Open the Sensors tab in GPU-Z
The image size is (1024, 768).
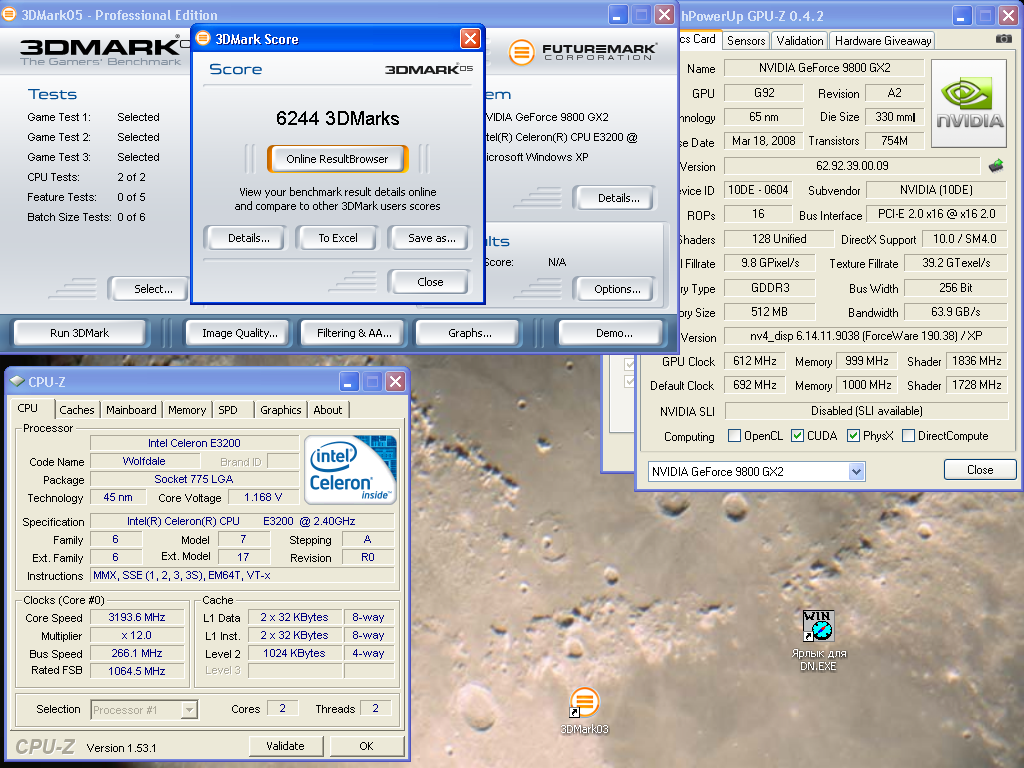746,40
